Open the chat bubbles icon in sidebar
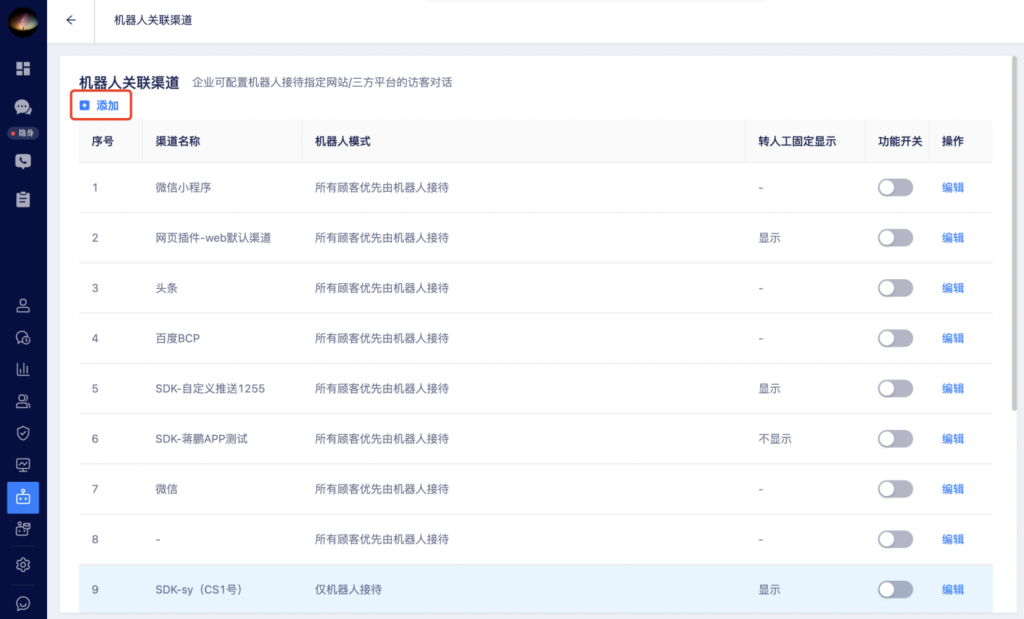Viewport: 1024px width, 619px height. [23, 106]
